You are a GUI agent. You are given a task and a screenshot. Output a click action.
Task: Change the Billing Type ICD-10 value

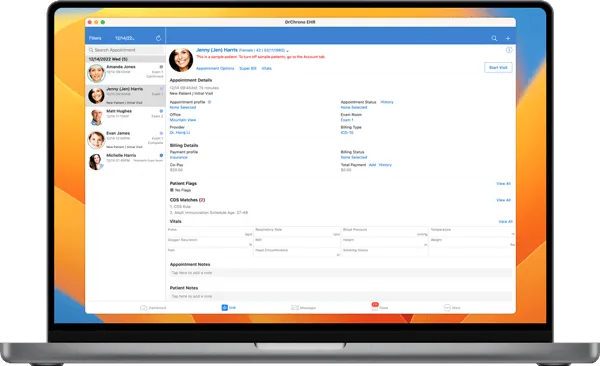(347, 132)
